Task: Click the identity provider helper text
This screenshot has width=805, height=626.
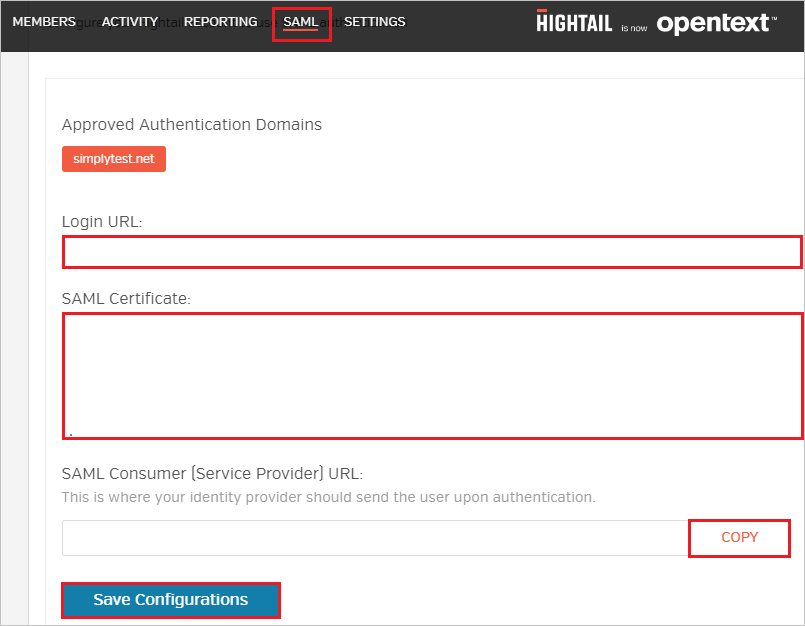Action: (x=330, y=497)
